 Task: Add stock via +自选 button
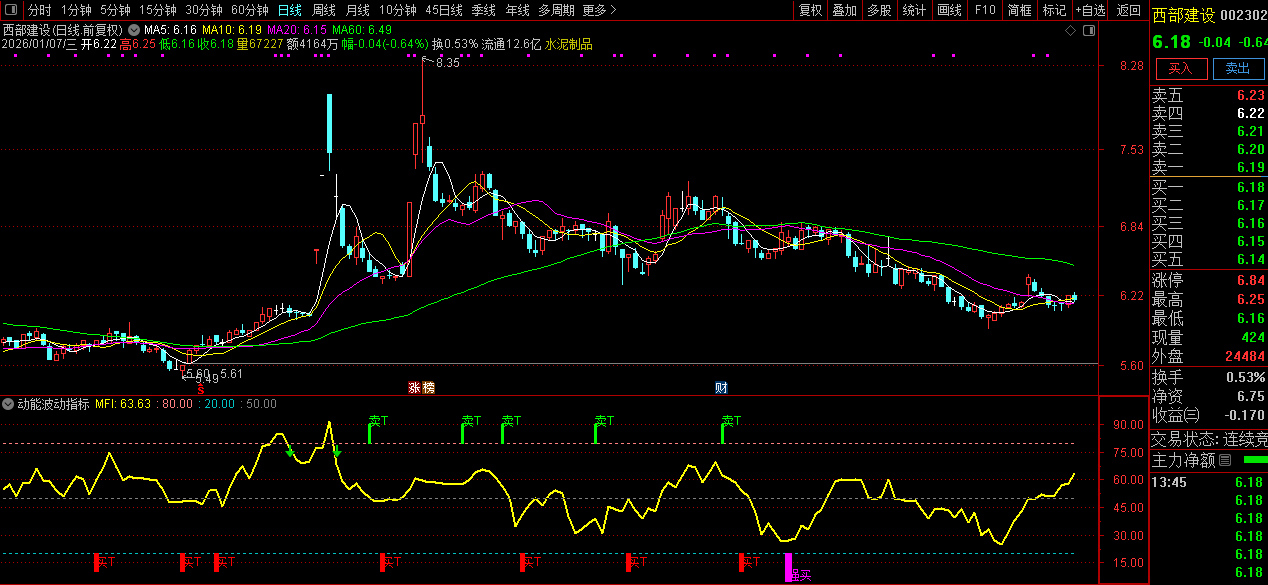1090,10
